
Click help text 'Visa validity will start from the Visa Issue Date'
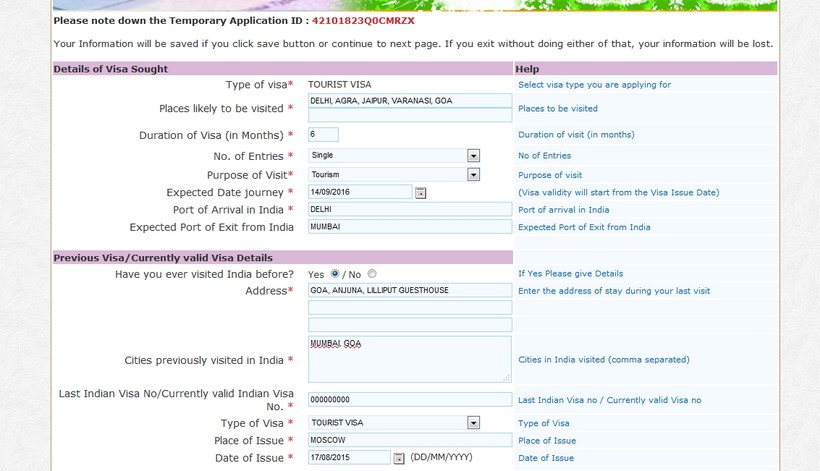(619, 192)
